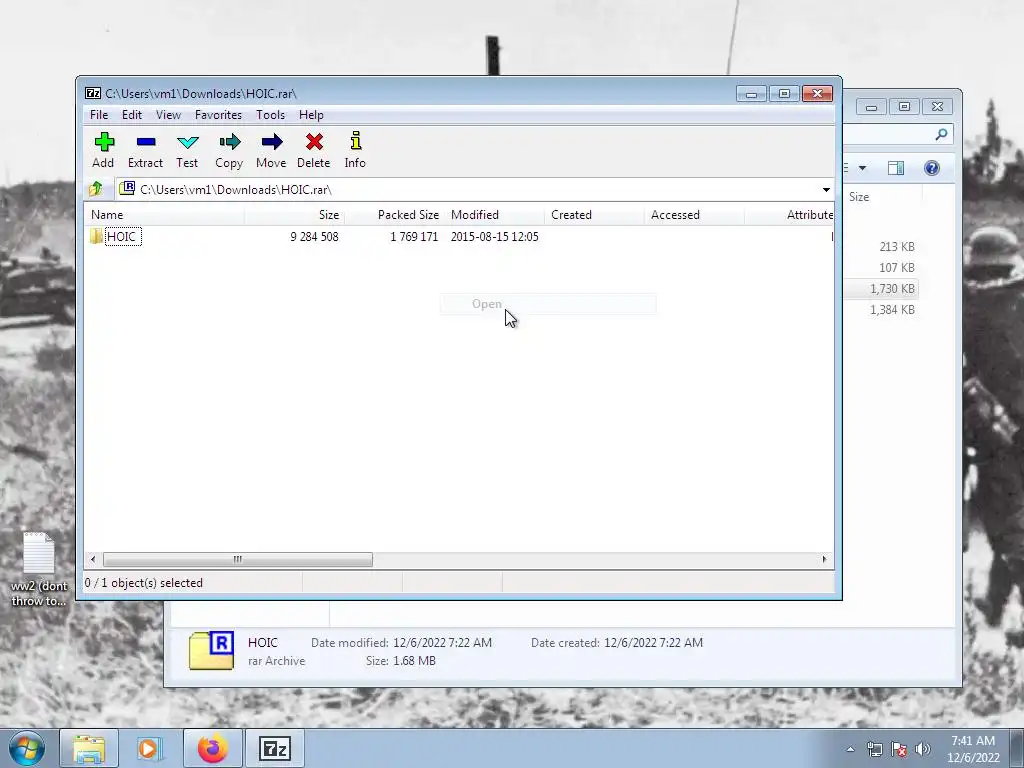The image size is (1024, 768).
Task: Launch Windows Media Player from taskbar
Action: point(149,749)
